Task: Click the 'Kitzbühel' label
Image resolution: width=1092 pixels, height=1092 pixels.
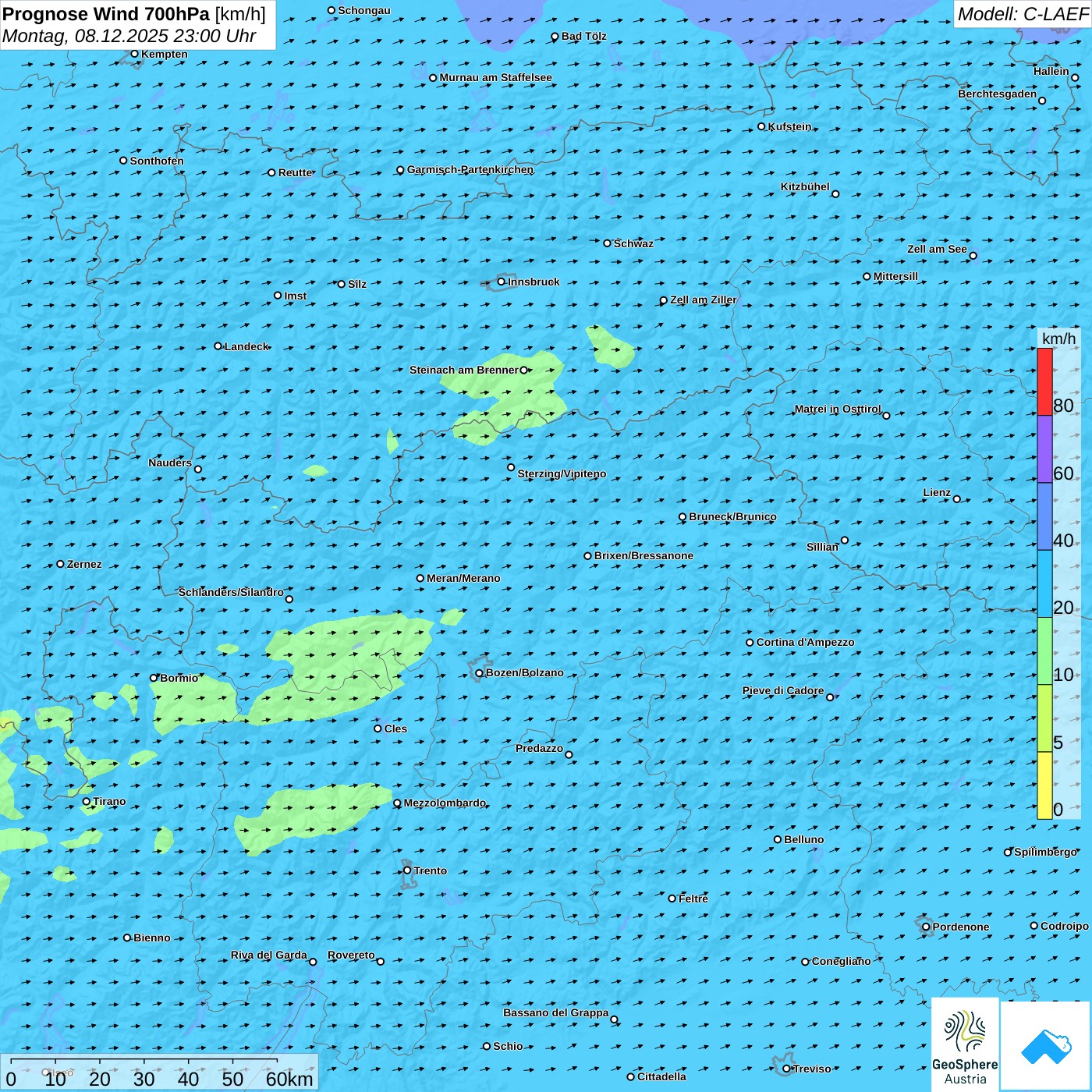Action: point(805,186)
